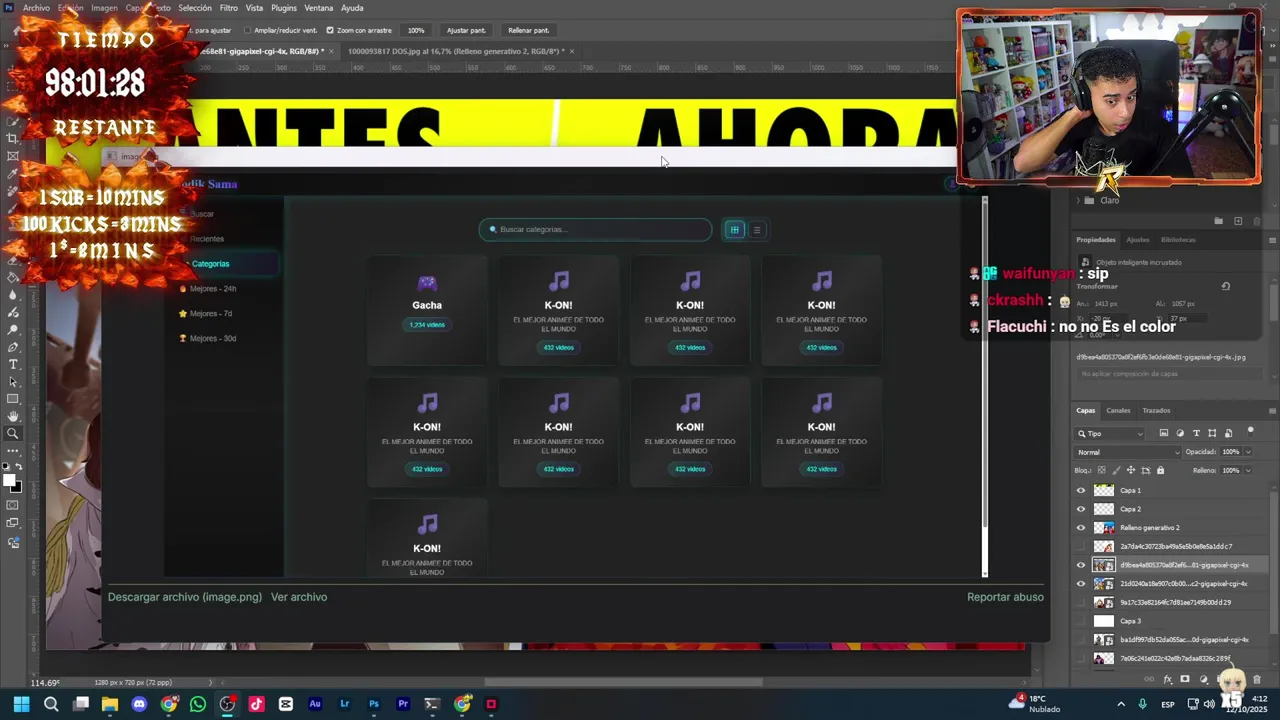
Task: Switch category browser to list view
Action: [x=757, y=230]
